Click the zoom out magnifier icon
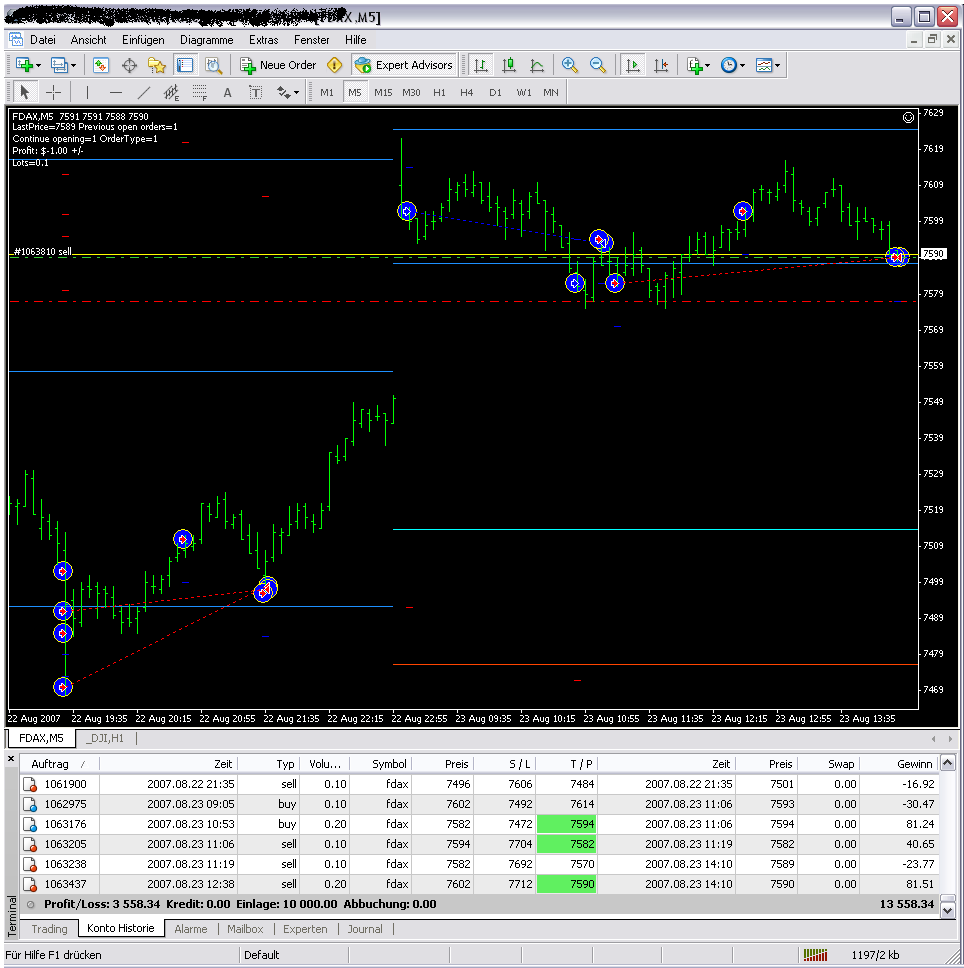964x968 pixels. pyautogui.click(x=598, y=65)
